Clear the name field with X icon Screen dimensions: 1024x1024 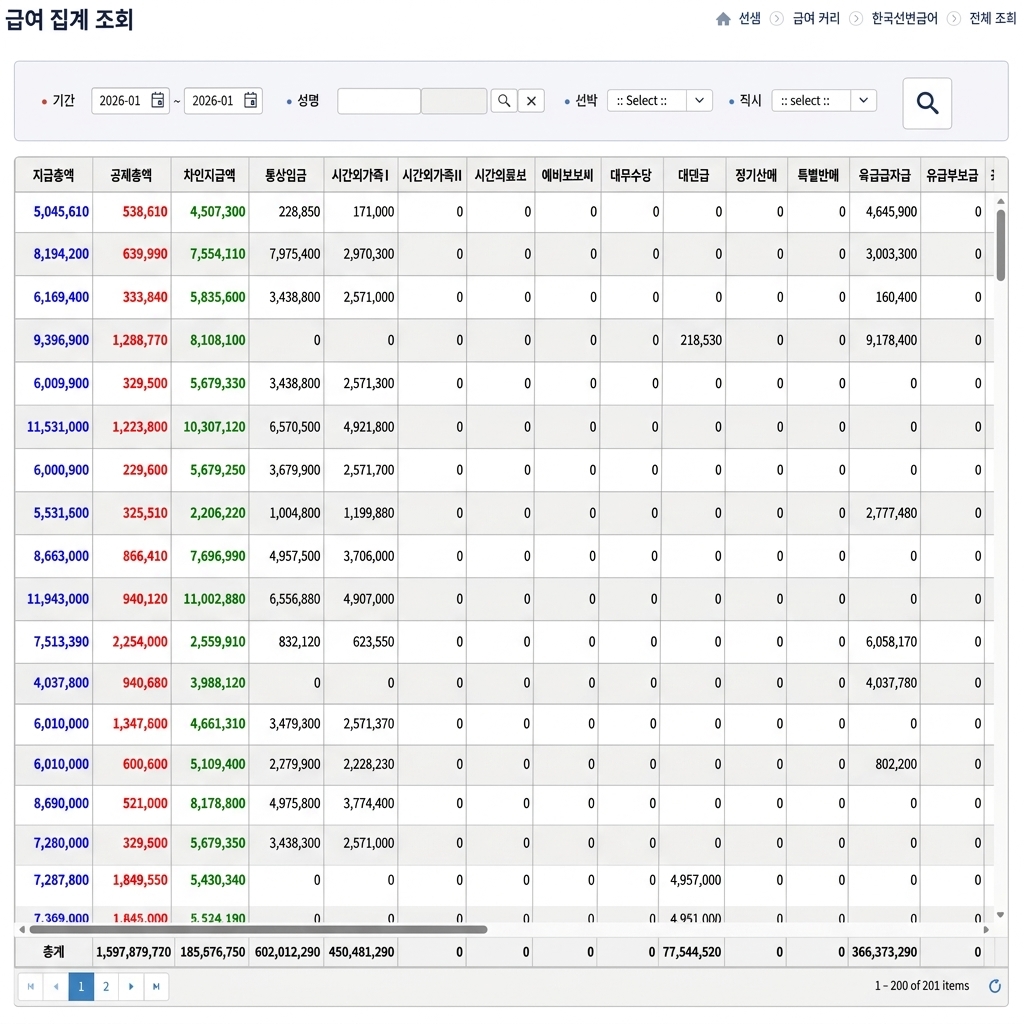pyautogui.click(x=532, y=101)
